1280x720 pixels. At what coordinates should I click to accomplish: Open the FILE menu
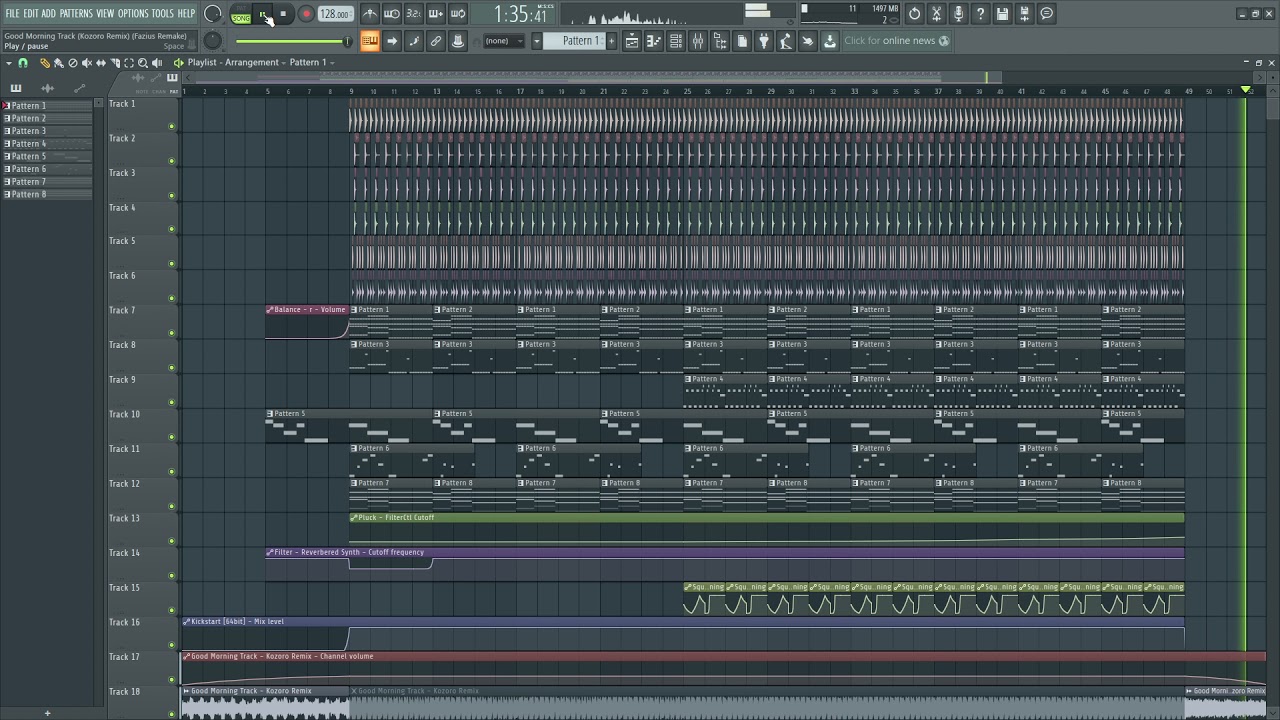coord(12,13)
